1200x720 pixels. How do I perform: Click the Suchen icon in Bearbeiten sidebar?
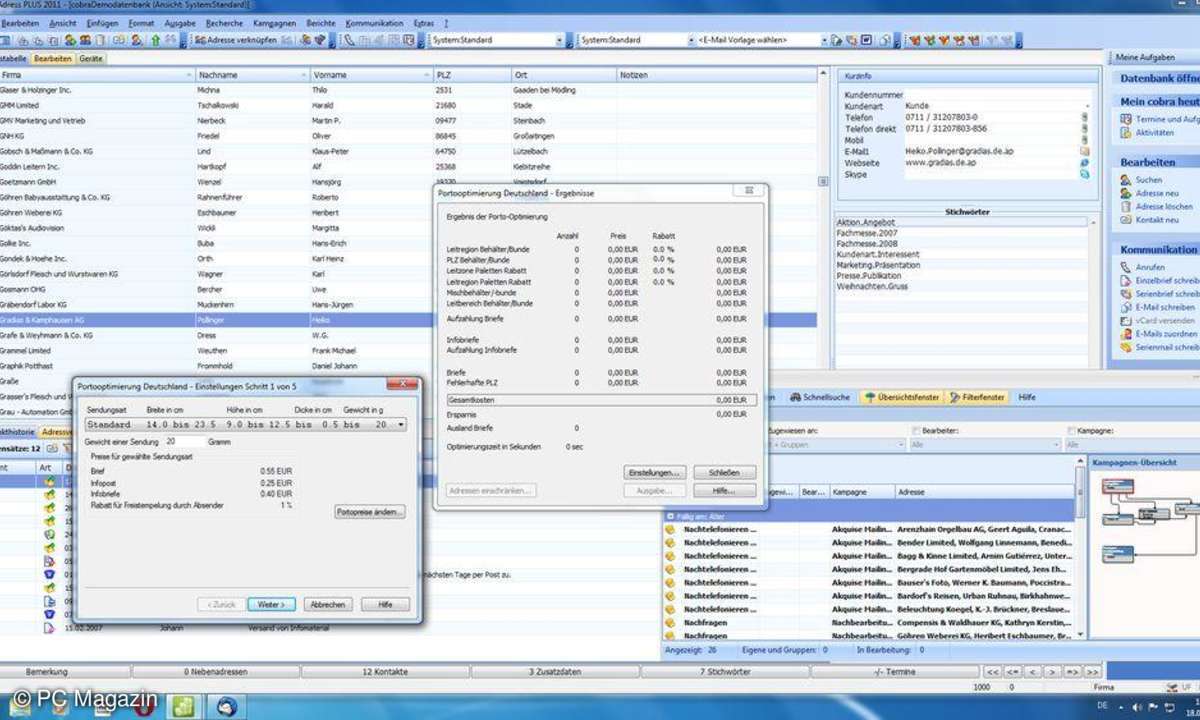[1126, 180]
